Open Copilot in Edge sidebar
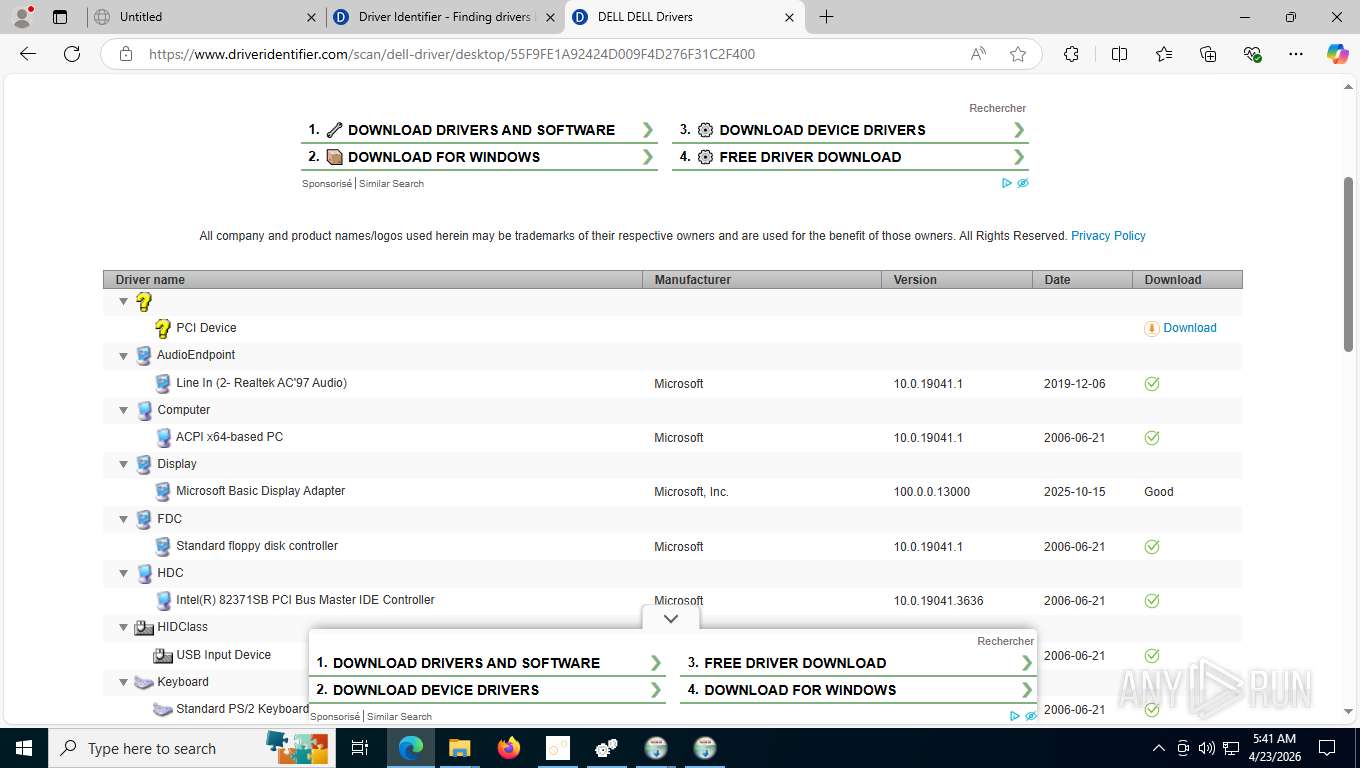The height and width of the screenshot is (768, 1360). pyautogui.click(x=1337, y=54)
